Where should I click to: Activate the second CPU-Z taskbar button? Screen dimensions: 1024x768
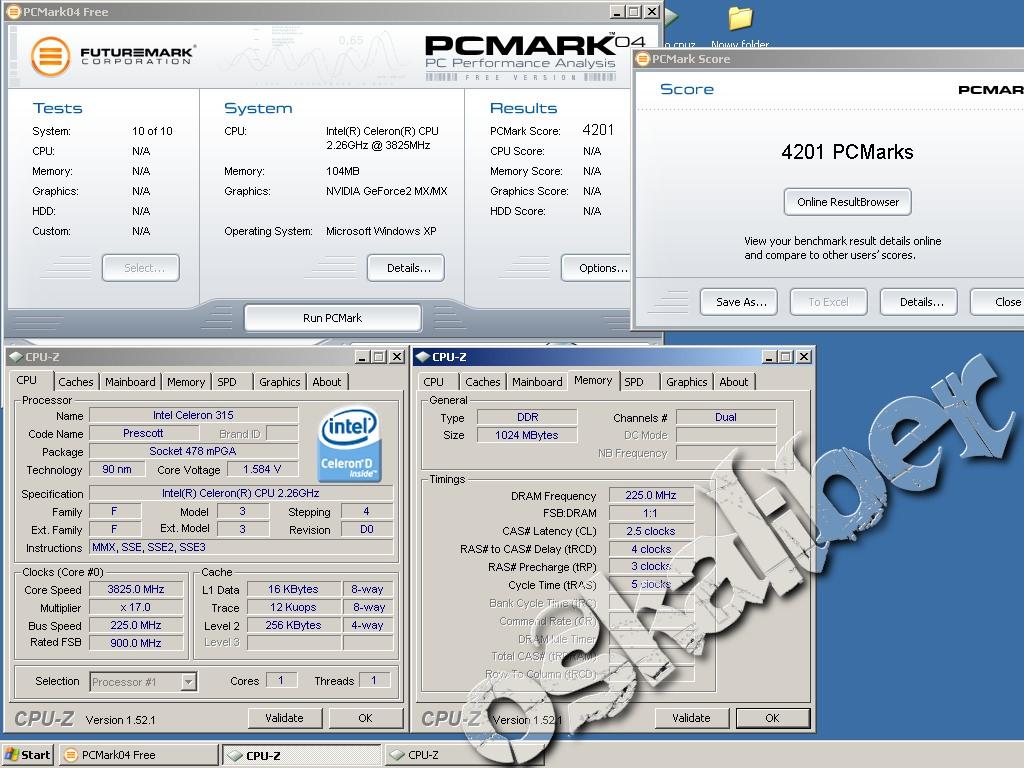click(x=464, y=755)
